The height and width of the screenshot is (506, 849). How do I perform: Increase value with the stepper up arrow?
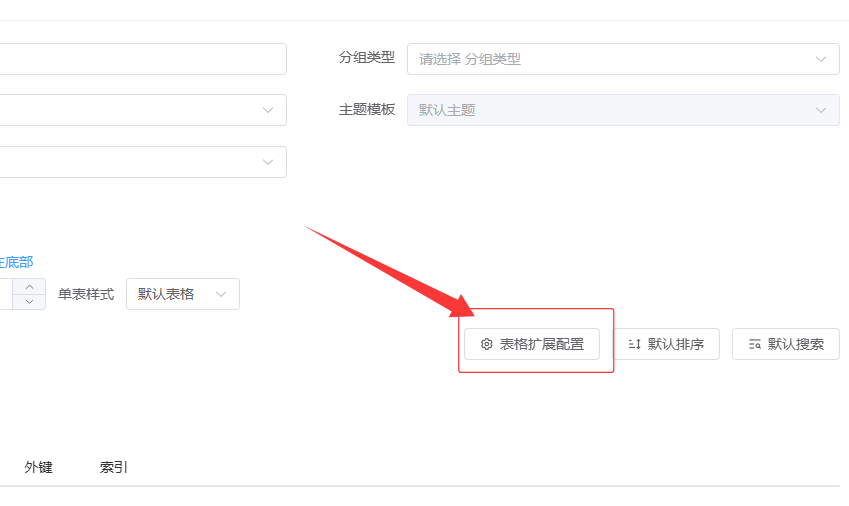pyautogui.click(x=29, y=287)
